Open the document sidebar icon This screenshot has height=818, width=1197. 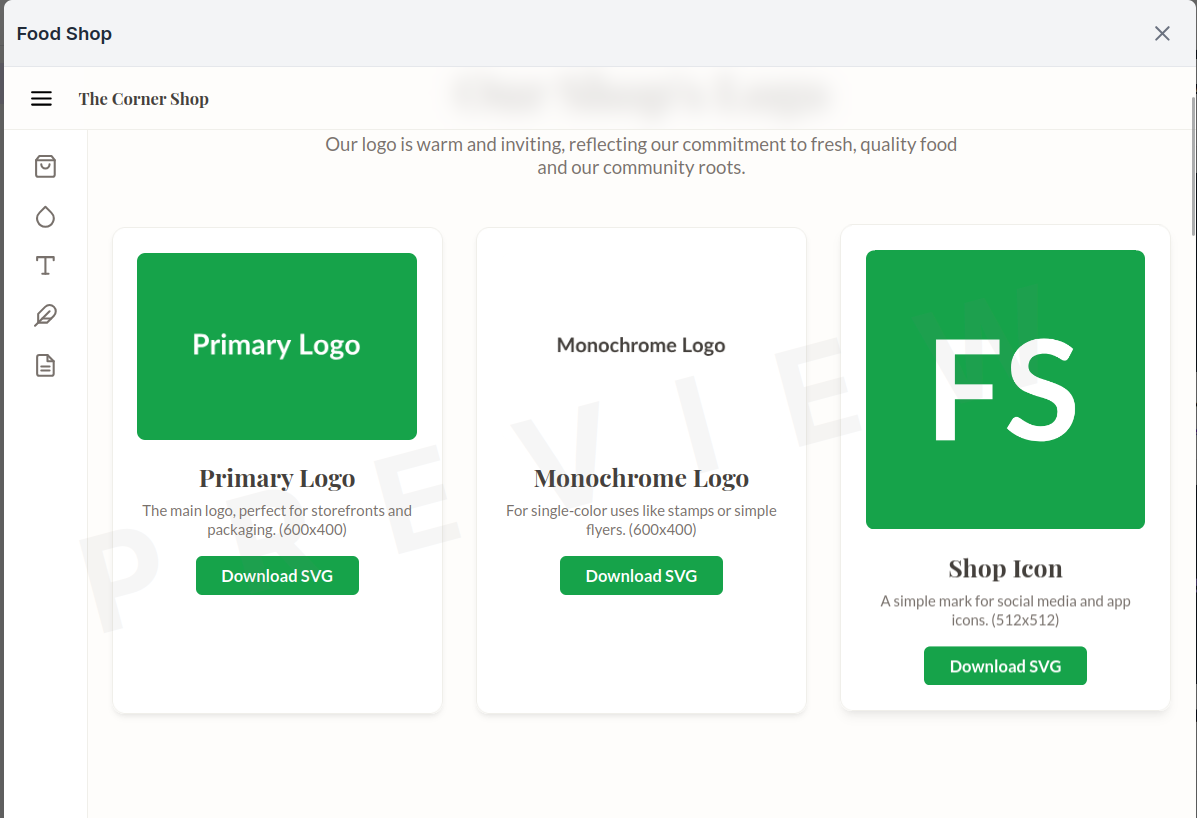[45, 366]
